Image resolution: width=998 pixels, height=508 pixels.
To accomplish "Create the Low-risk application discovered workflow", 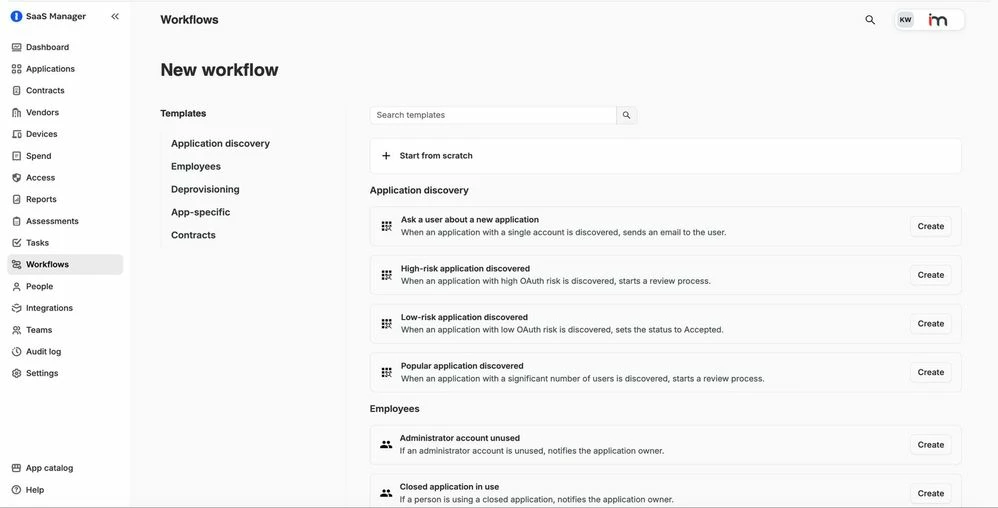I will click(931, 323).
